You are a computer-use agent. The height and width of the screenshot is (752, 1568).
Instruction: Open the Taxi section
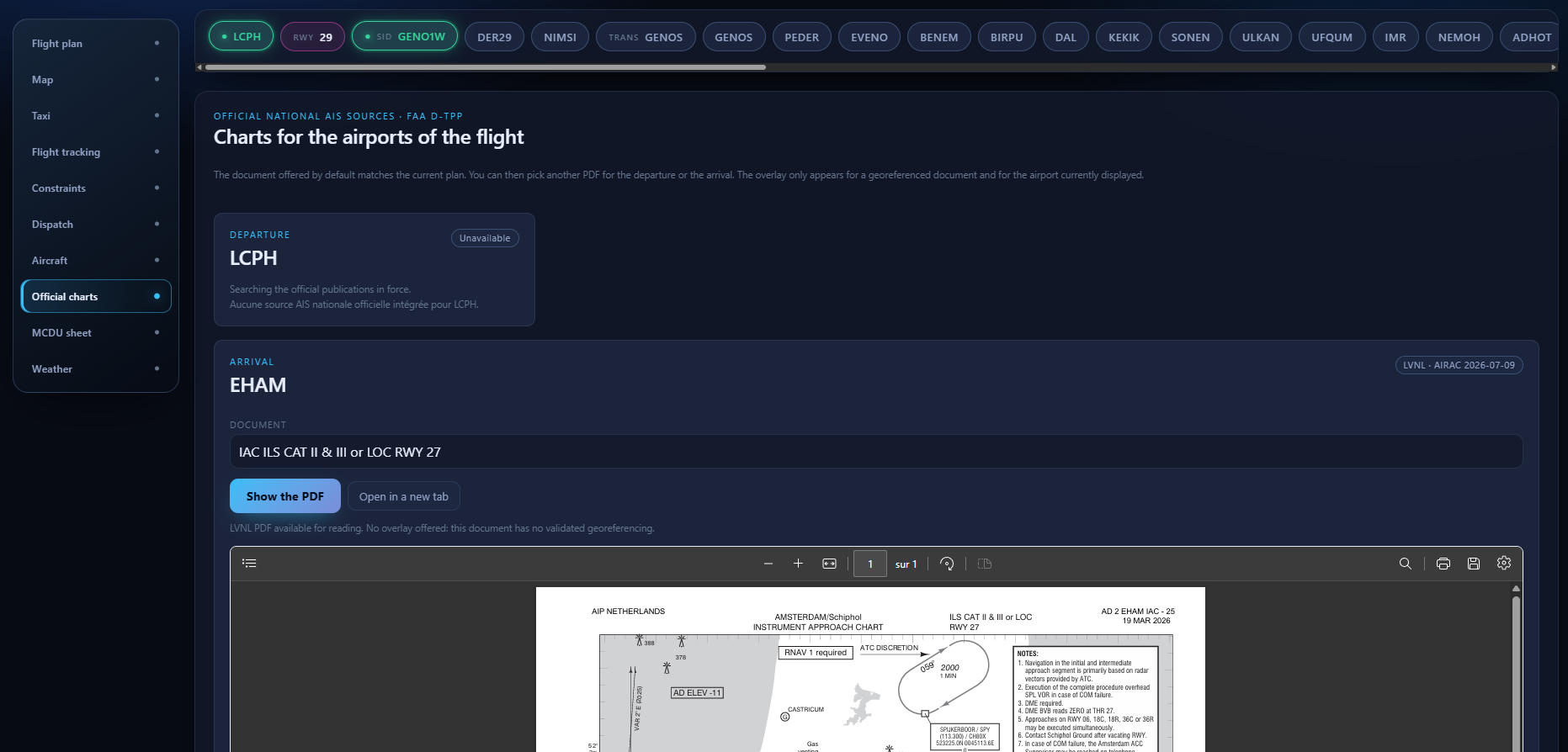[x=96, y=116]
